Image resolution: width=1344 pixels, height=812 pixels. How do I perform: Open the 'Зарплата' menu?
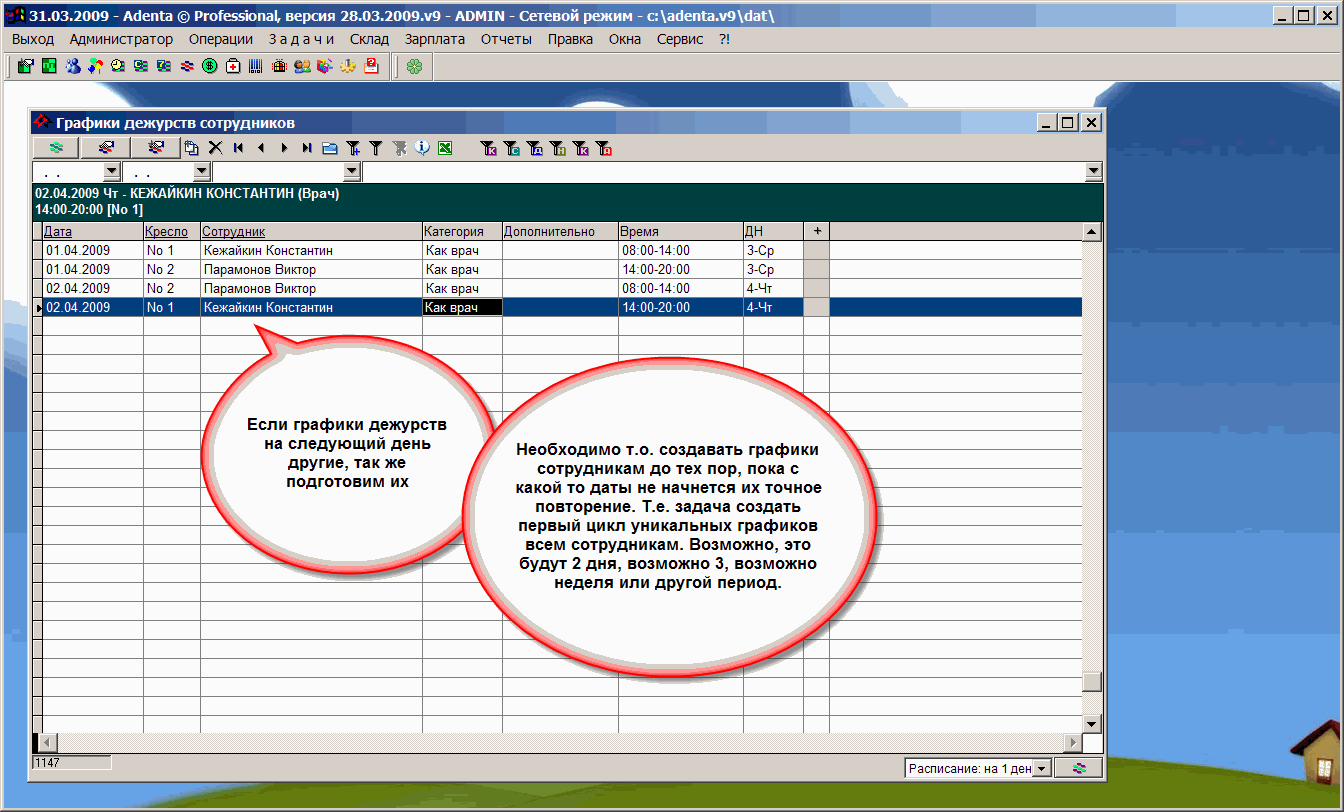click(435, 39)
